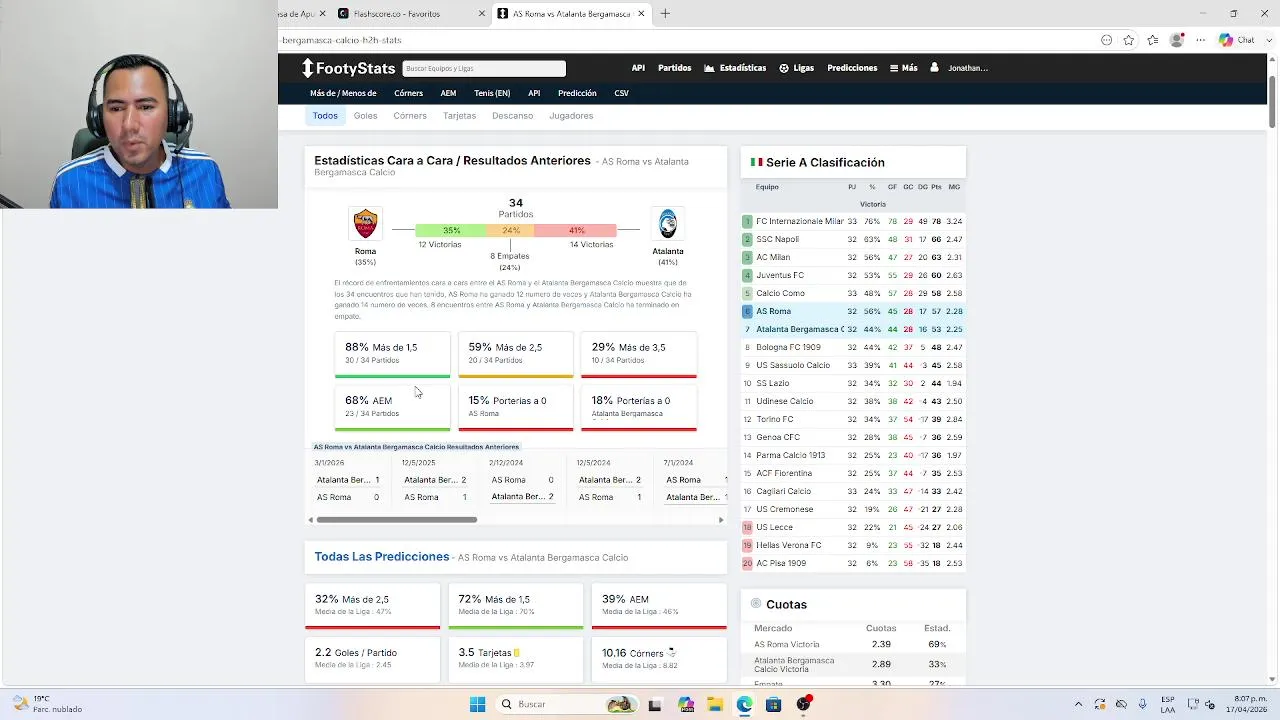
Task: Click the right arrow of results scrollbar
Action: 721,520
